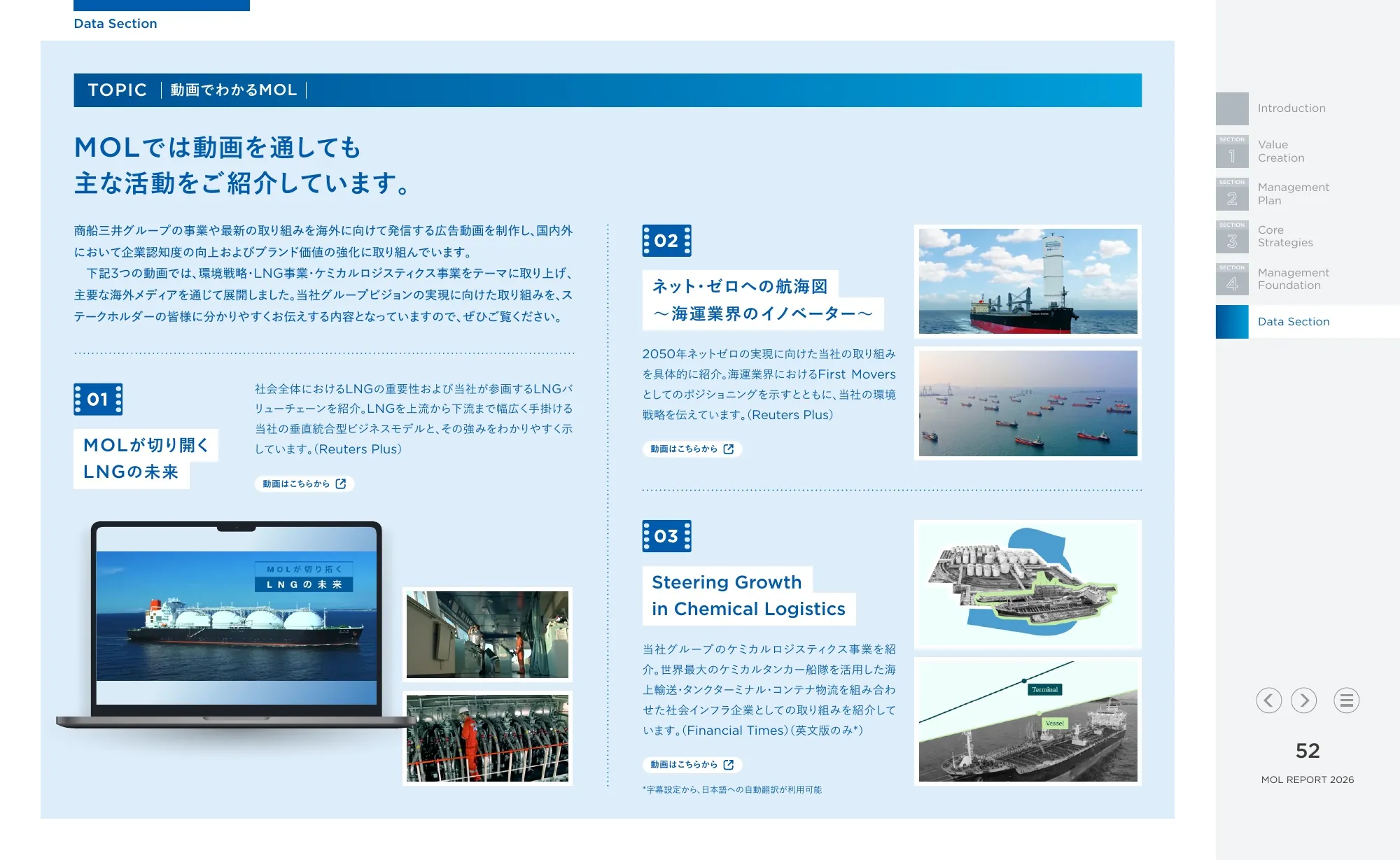
Task: Click the 'TOPIC 動画でわかるMOL' banner
Action: tap(608, 90)
